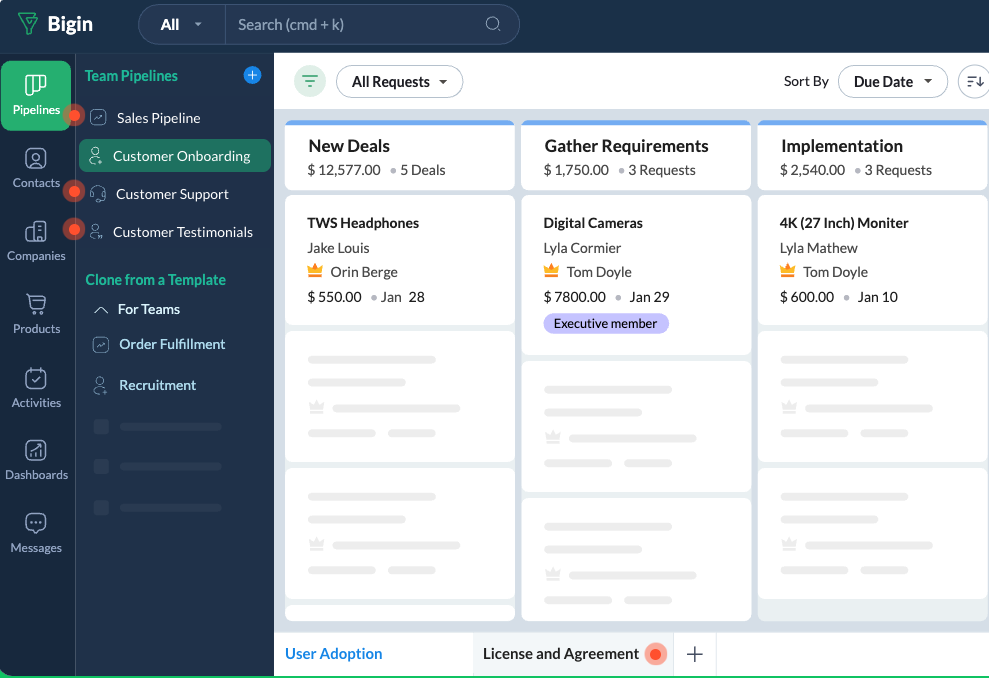Image resolution: width=989 pixels, height=678 pixels.
Task: Open the TWS Headphones deal card
Action: point(399,260)
